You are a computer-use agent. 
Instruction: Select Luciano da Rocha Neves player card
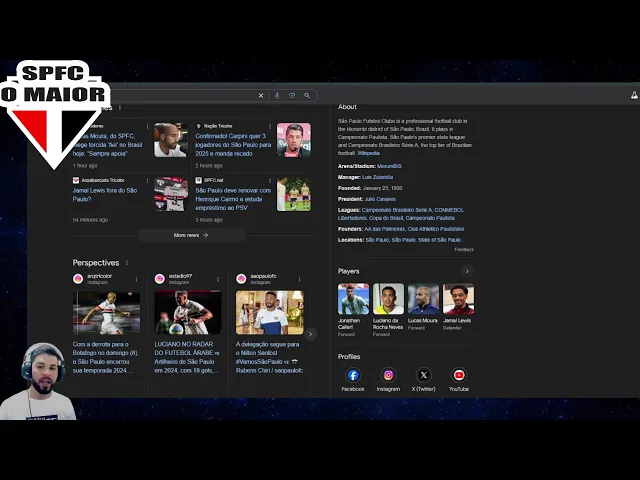coord(388,309)
